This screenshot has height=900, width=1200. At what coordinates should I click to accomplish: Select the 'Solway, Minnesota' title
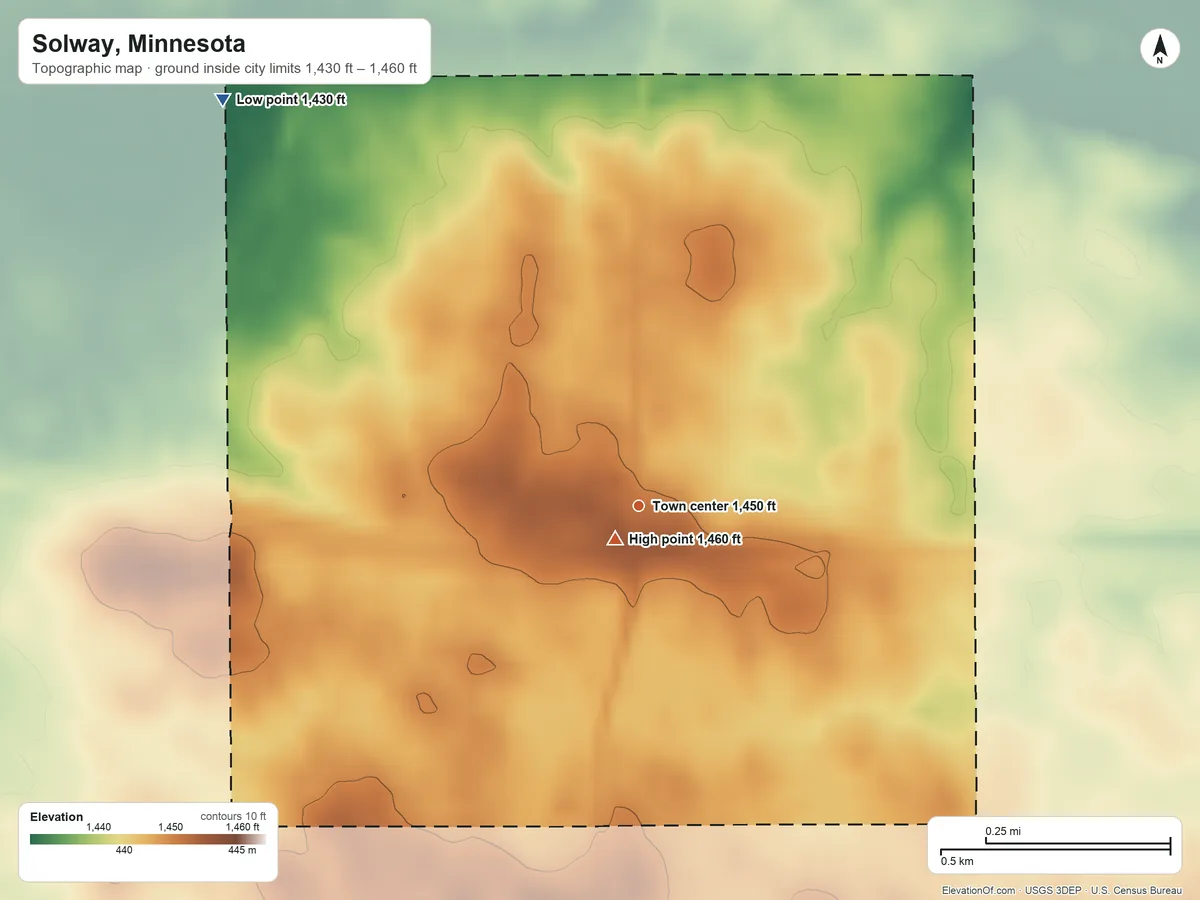click(x=138, y=44)
